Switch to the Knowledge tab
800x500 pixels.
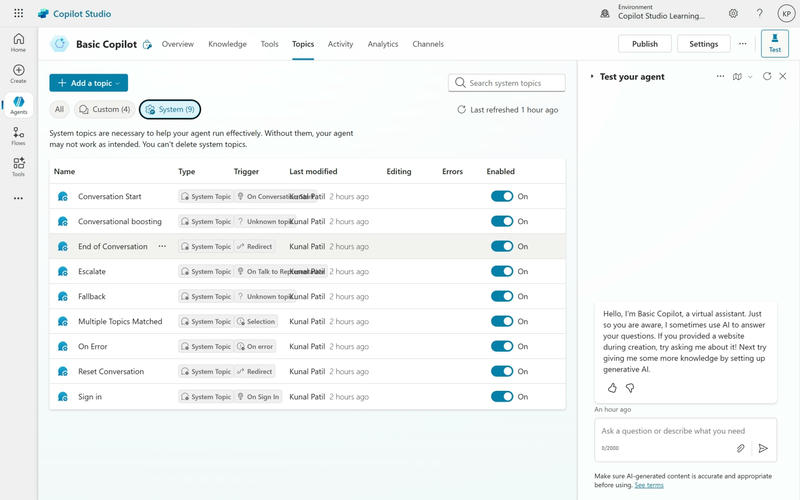pyautogui.click(x=227, y=44)
